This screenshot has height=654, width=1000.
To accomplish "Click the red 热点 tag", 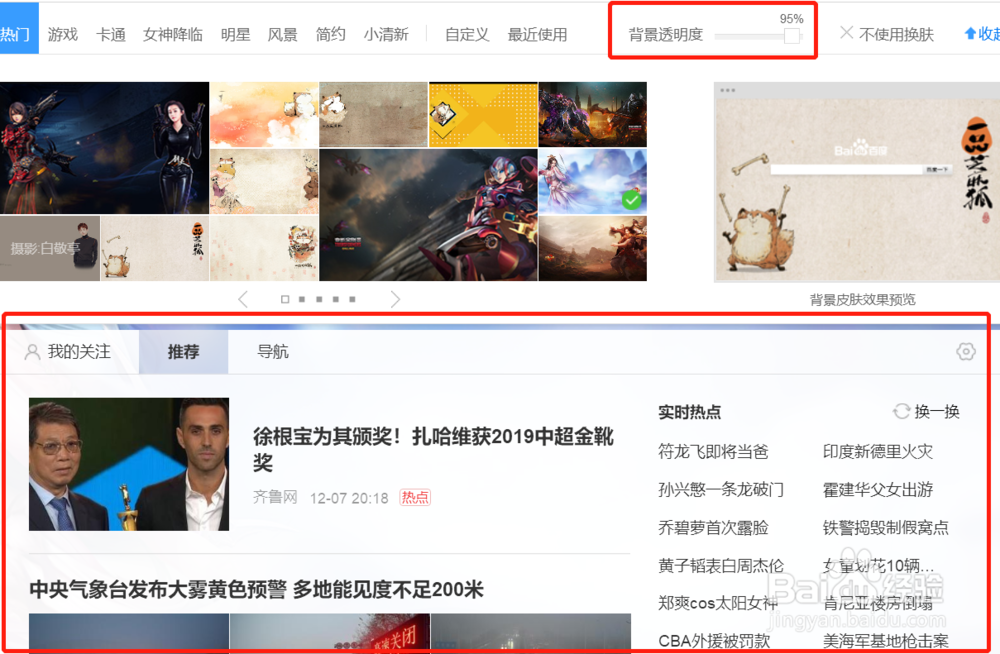I will click(x=415, y=497).
